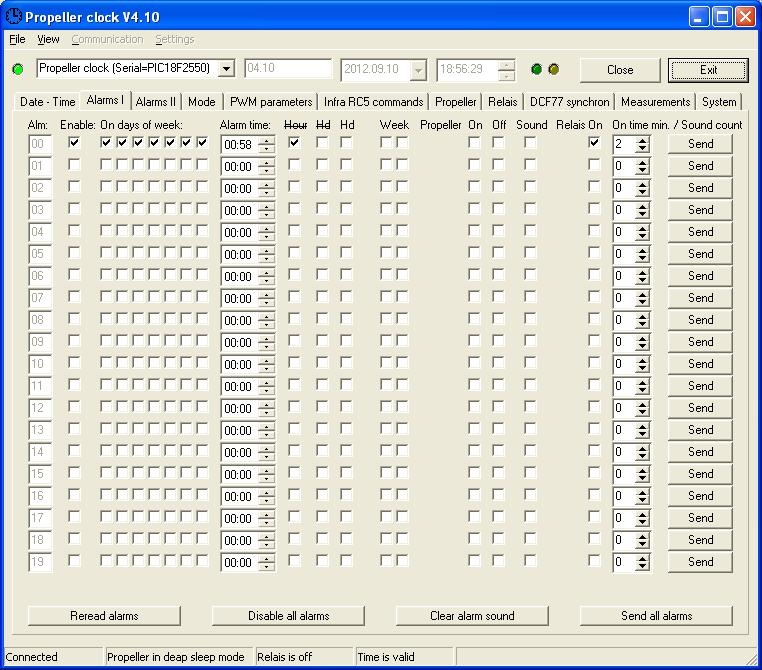Check the Relais On checkbox for alarm 19
This screenshot has height=670, width=762.
coord(593,560)
